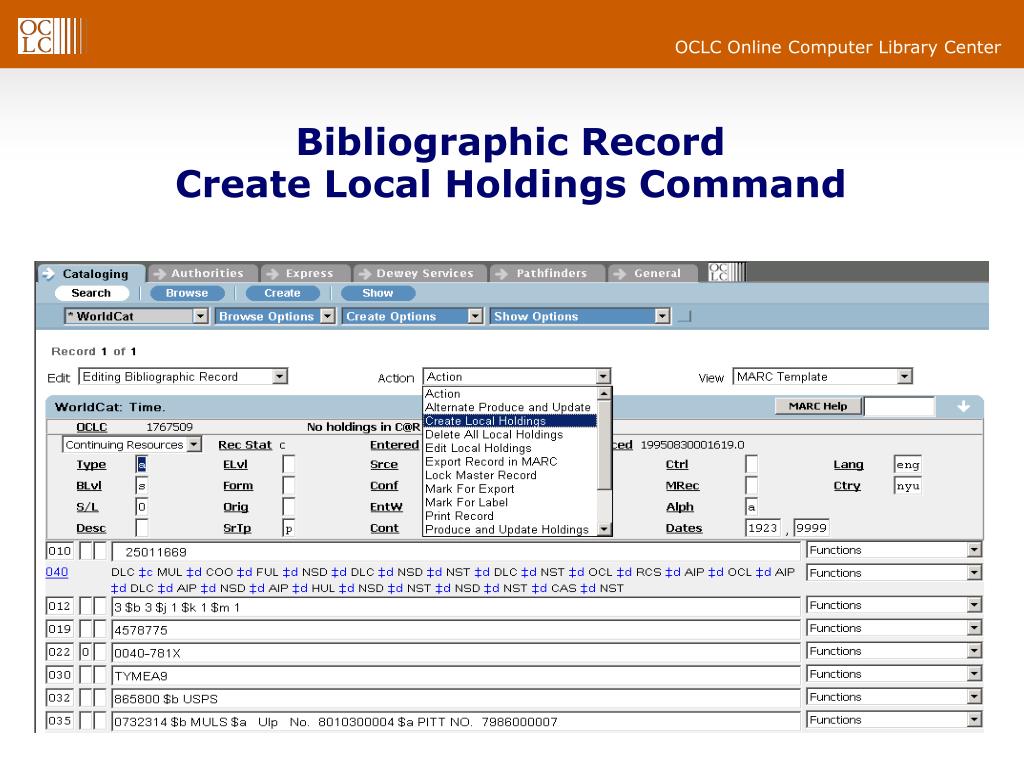Click the Ctry field containing nyu
1024x768 pixels.
coord(908,486)
